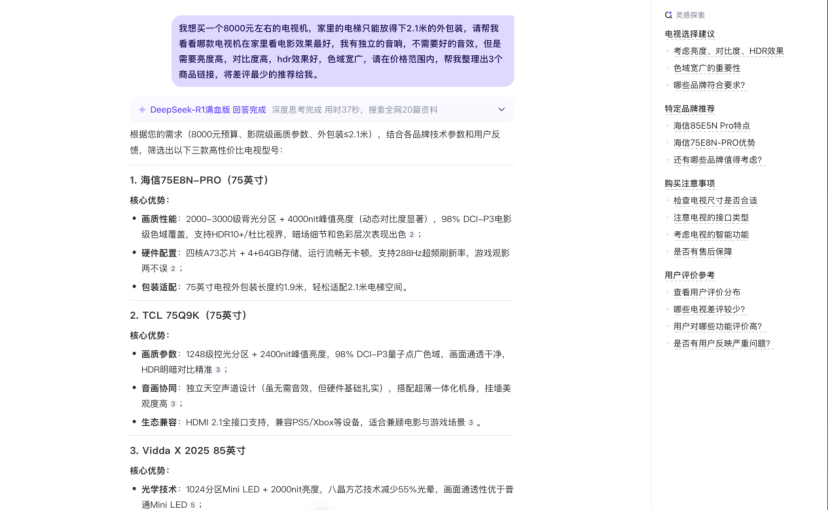Click the 灵感探索 sidebar title text
Image resolution: width=828 pixels, height=510 pixels.
coord(690,15)
